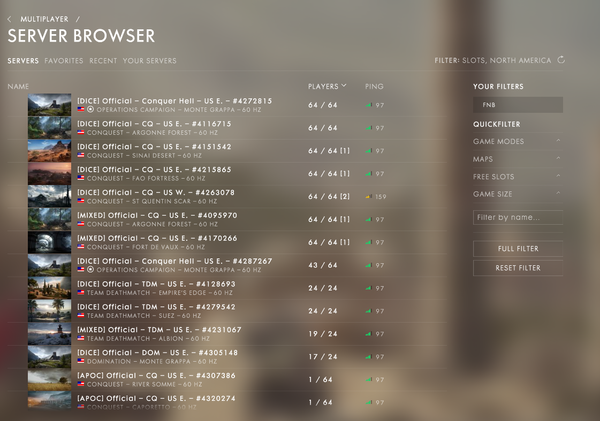
Task: Sort by Ping column header
Action: coord(374,86)
